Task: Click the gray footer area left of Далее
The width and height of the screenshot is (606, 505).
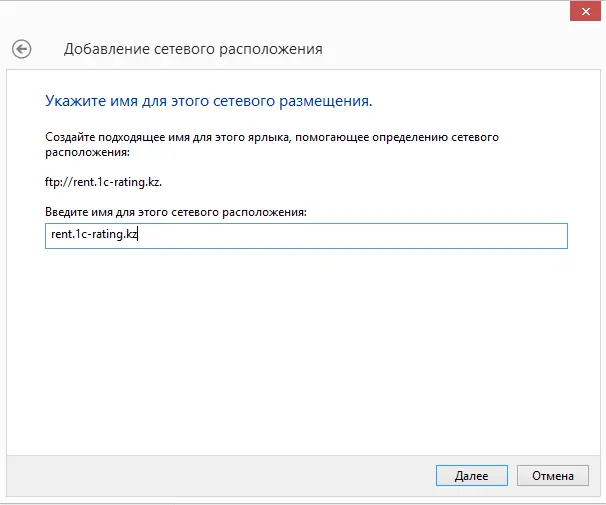Action: click(220, 475)
